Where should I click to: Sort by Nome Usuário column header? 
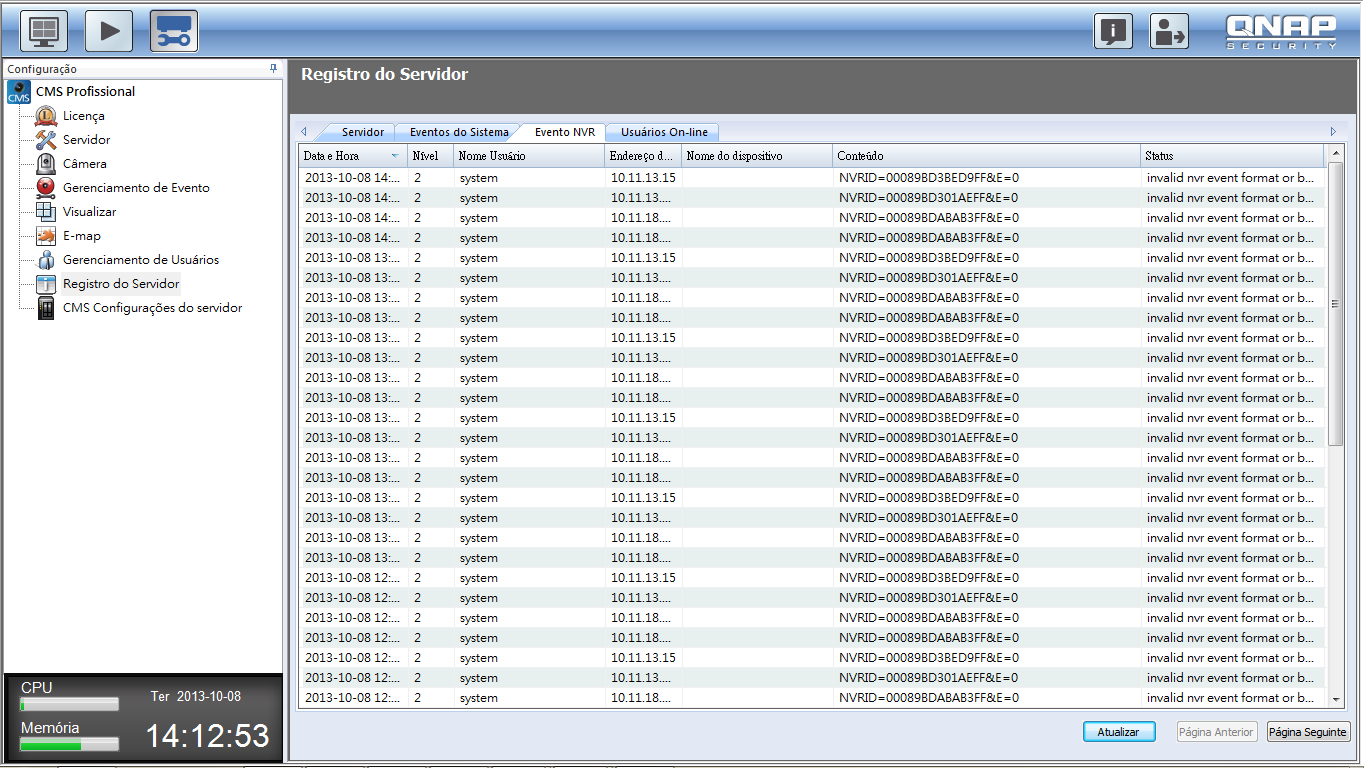pos(529,156)
